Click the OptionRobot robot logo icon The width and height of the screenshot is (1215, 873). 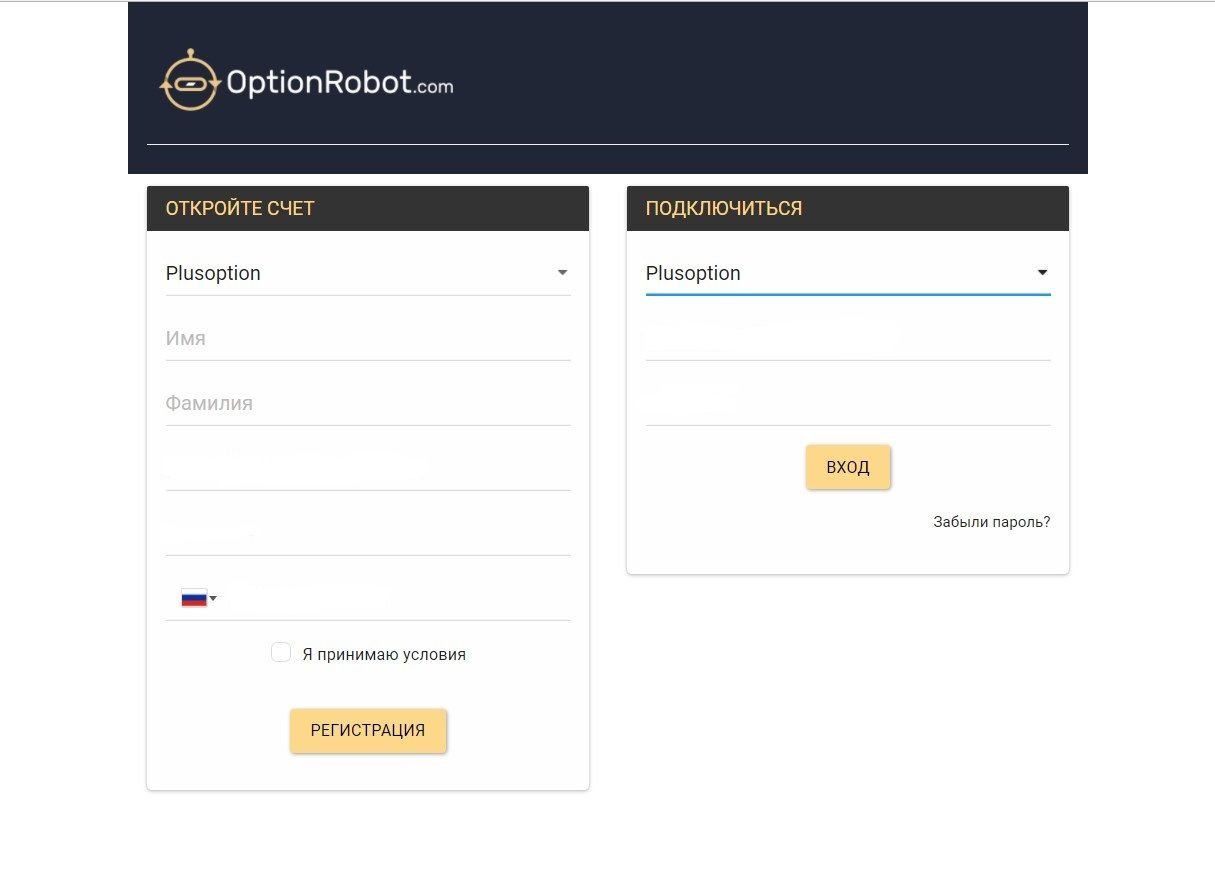coord(189,80)
